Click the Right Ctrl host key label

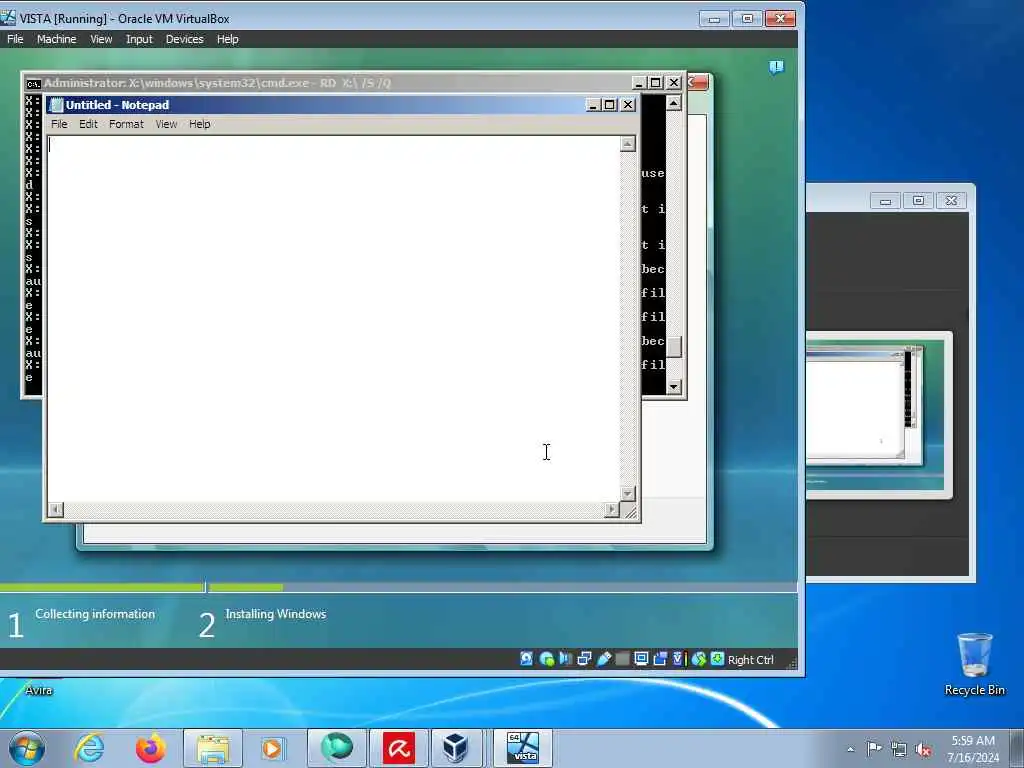750,660
